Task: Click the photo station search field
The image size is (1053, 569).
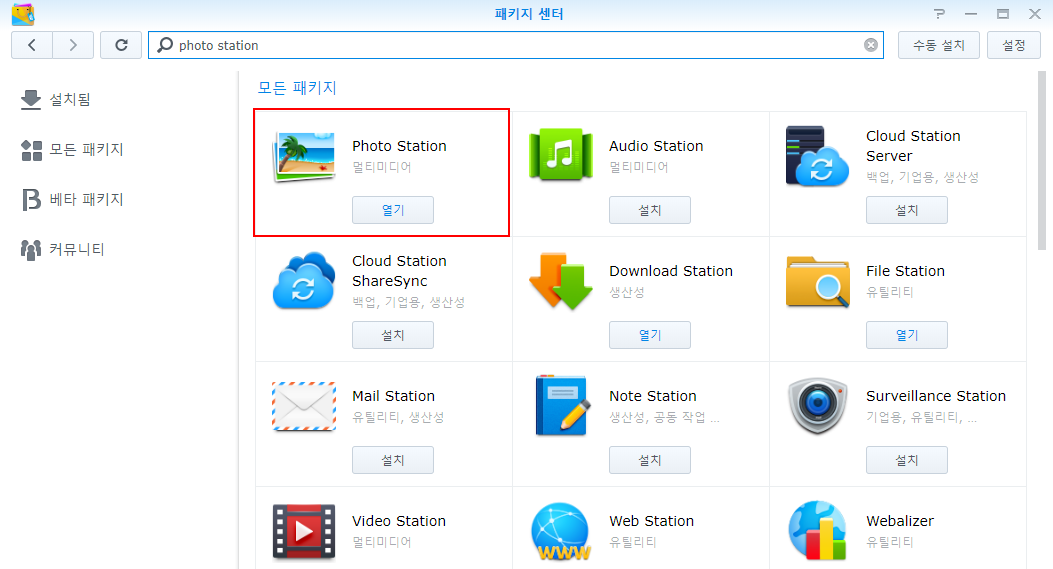Action: click(x=515, y=45)
